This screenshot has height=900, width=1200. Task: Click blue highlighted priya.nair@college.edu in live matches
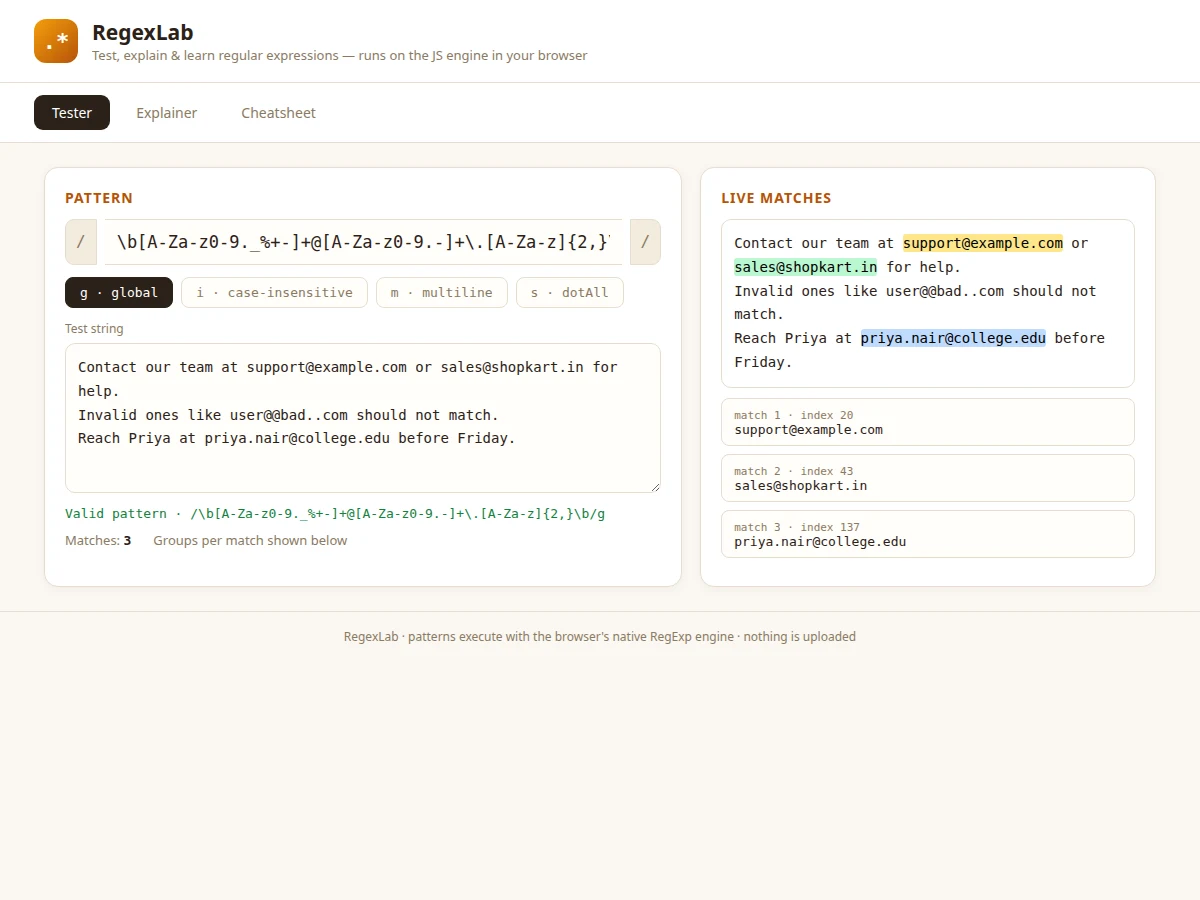click(953, 338)
